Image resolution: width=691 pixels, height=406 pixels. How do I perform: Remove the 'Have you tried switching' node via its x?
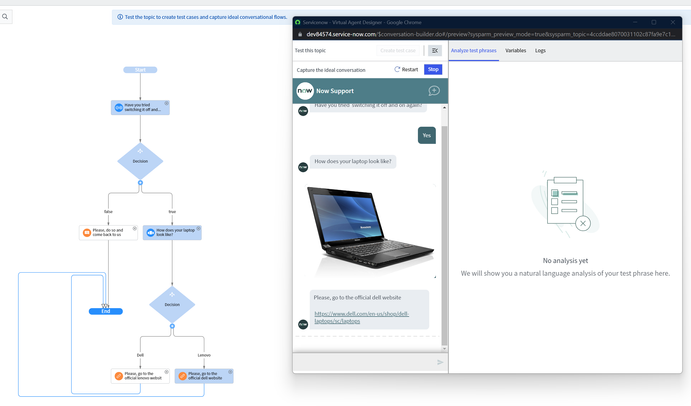pyautogui.click(x=167, y=103)
